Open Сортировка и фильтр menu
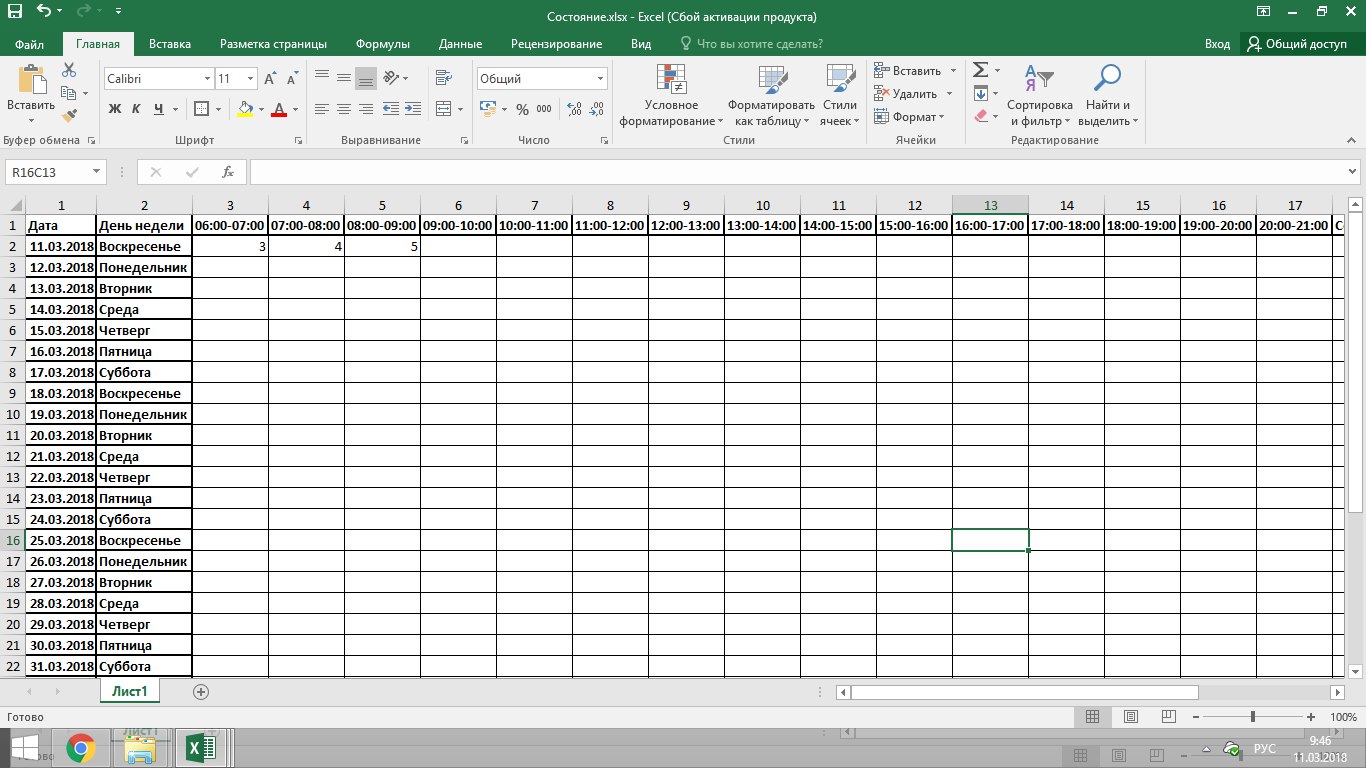1366x768 pixels. point(1040,96)
